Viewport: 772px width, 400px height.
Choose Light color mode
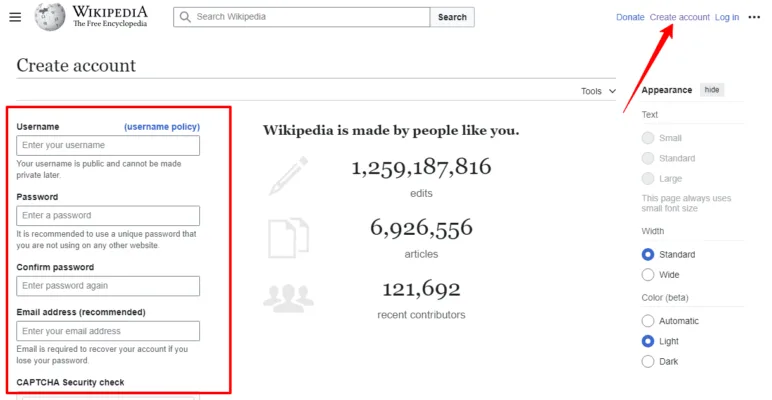point(648,341)
